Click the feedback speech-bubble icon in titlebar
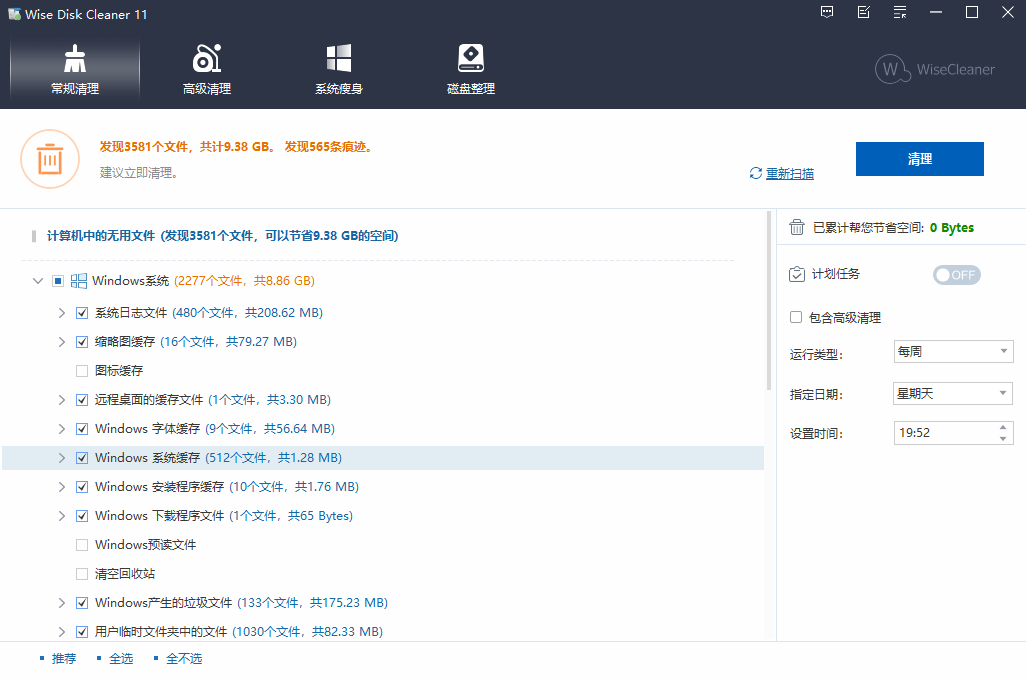The height and width of the screenshot is (679, 1026). tap(827, 13)
